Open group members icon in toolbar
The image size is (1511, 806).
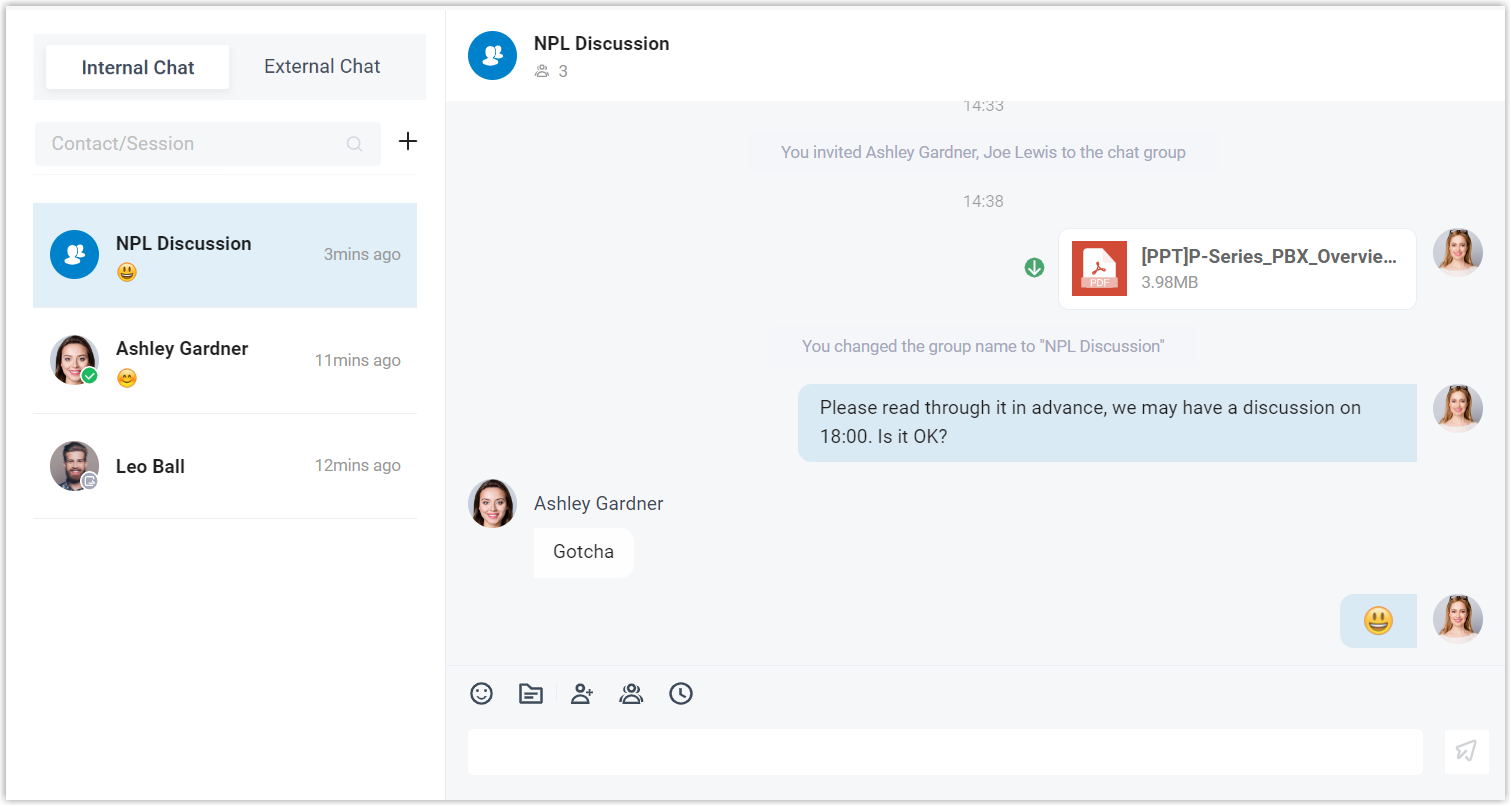pyautogui.click(x=631, y=693)
